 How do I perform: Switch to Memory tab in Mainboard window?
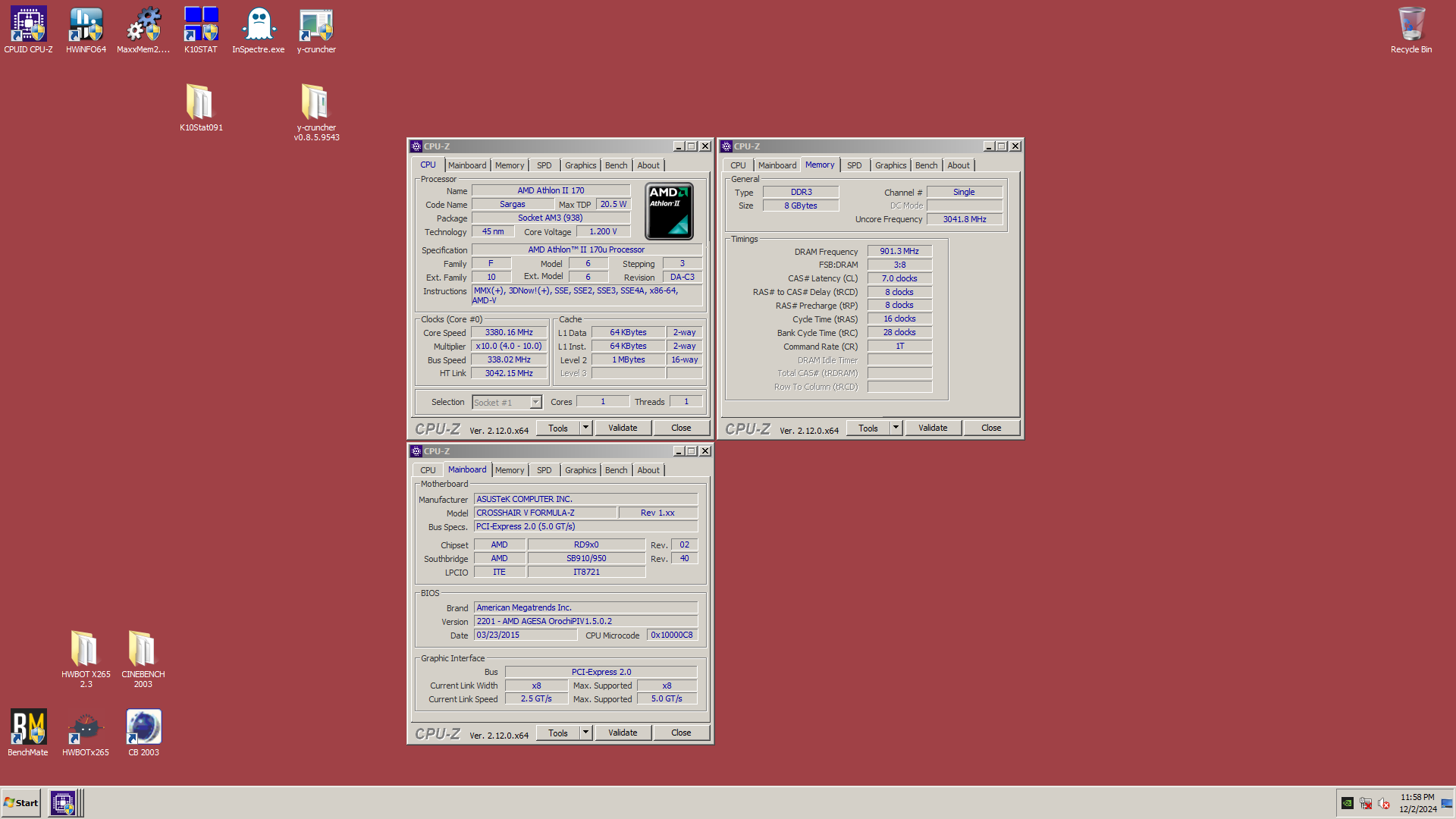[x=510, y=470]
